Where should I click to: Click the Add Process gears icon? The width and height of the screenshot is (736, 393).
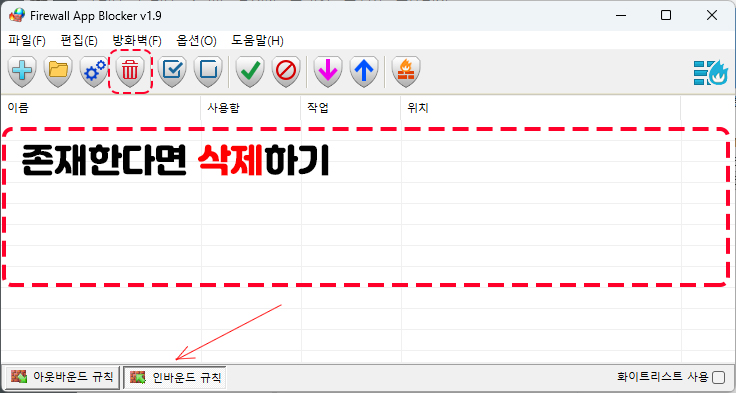coord(94,71)
